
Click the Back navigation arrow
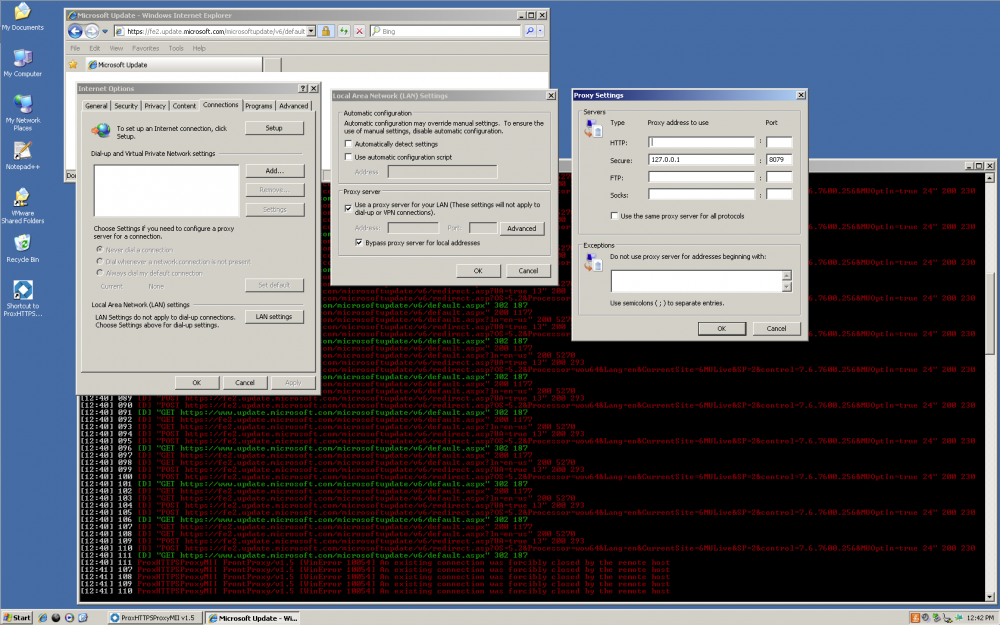tap(75, 31)
